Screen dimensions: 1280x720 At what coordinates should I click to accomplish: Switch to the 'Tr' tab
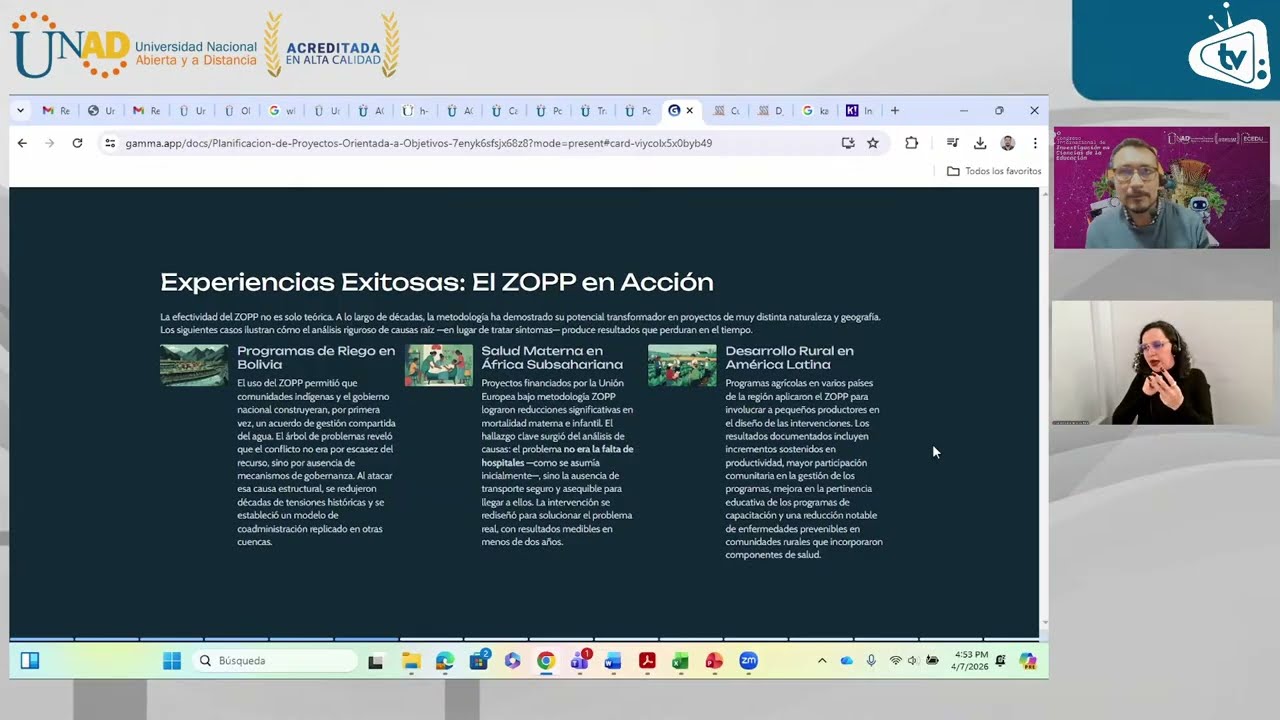click(x=593, y=111)
